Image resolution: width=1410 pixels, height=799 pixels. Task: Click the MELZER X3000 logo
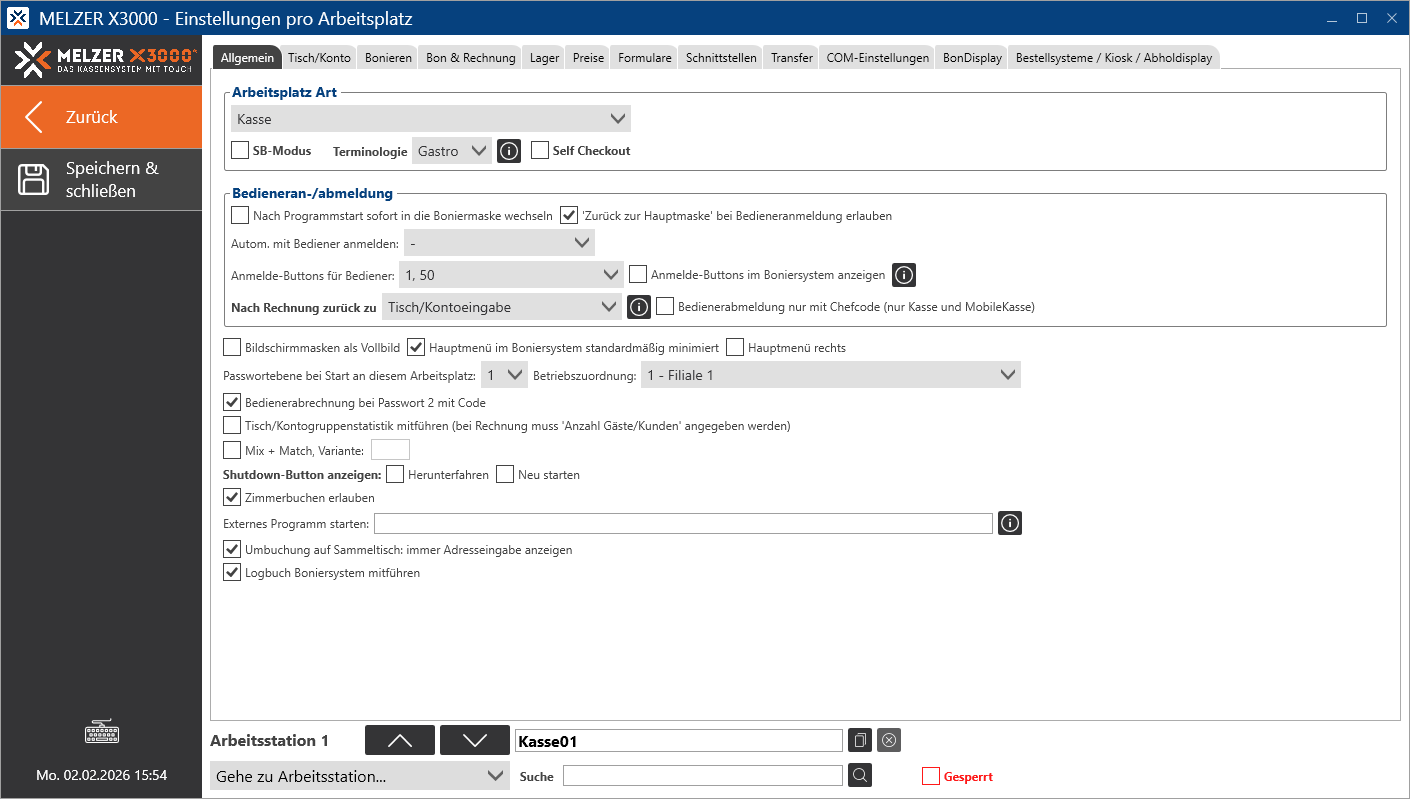(x=105, y=61)
